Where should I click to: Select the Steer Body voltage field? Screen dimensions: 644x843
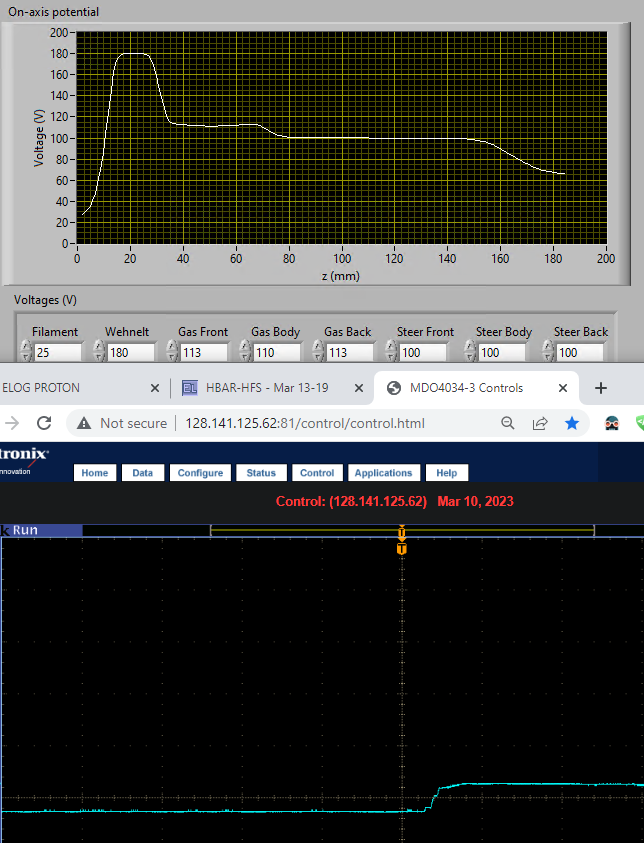502,353
